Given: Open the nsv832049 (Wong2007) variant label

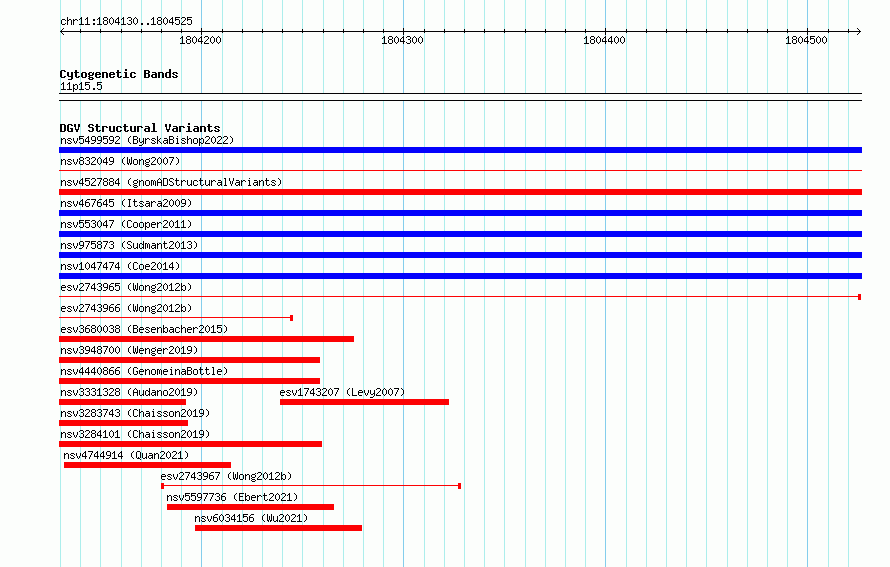Looking at the screenshot, I should coord(120,161).
